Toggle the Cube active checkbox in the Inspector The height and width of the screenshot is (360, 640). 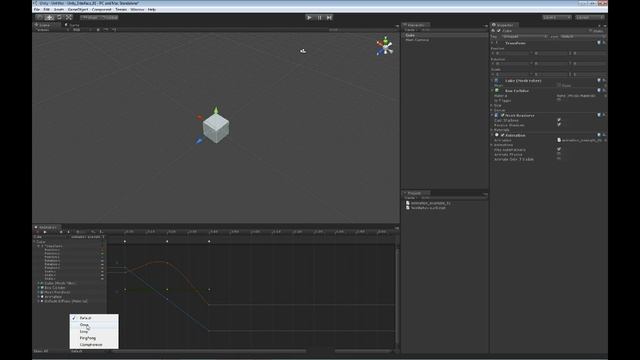tap(499, 31)
